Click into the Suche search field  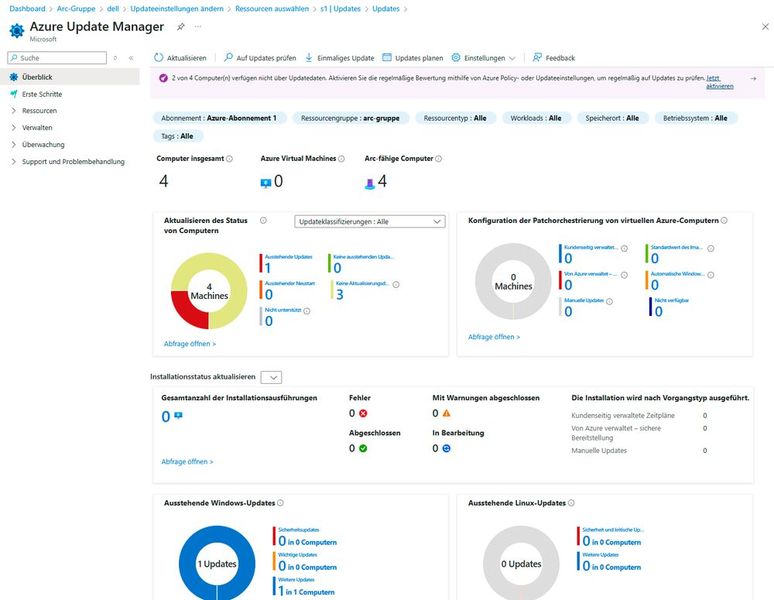click(x=57, y=58)
